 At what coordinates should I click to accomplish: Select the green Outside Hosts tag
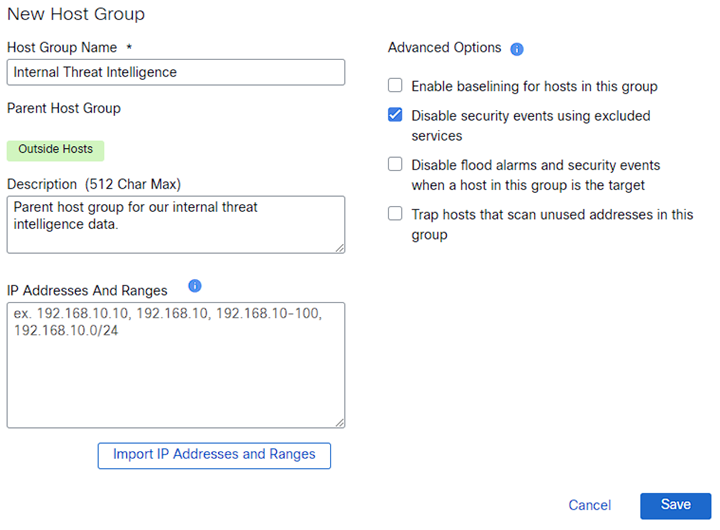tap(55, 150)
